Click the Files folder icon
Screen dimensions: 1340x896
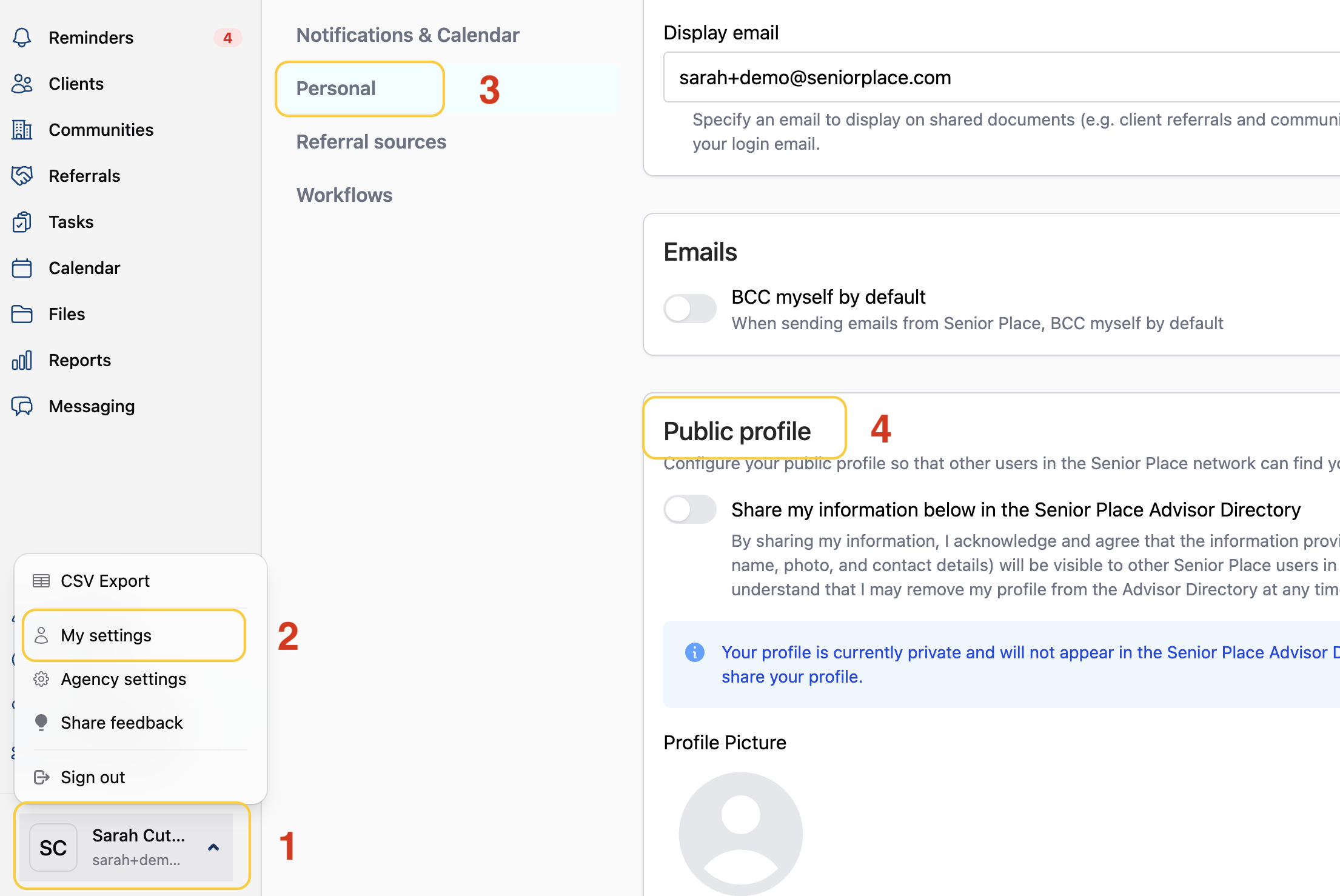click(x=22, y=314)
